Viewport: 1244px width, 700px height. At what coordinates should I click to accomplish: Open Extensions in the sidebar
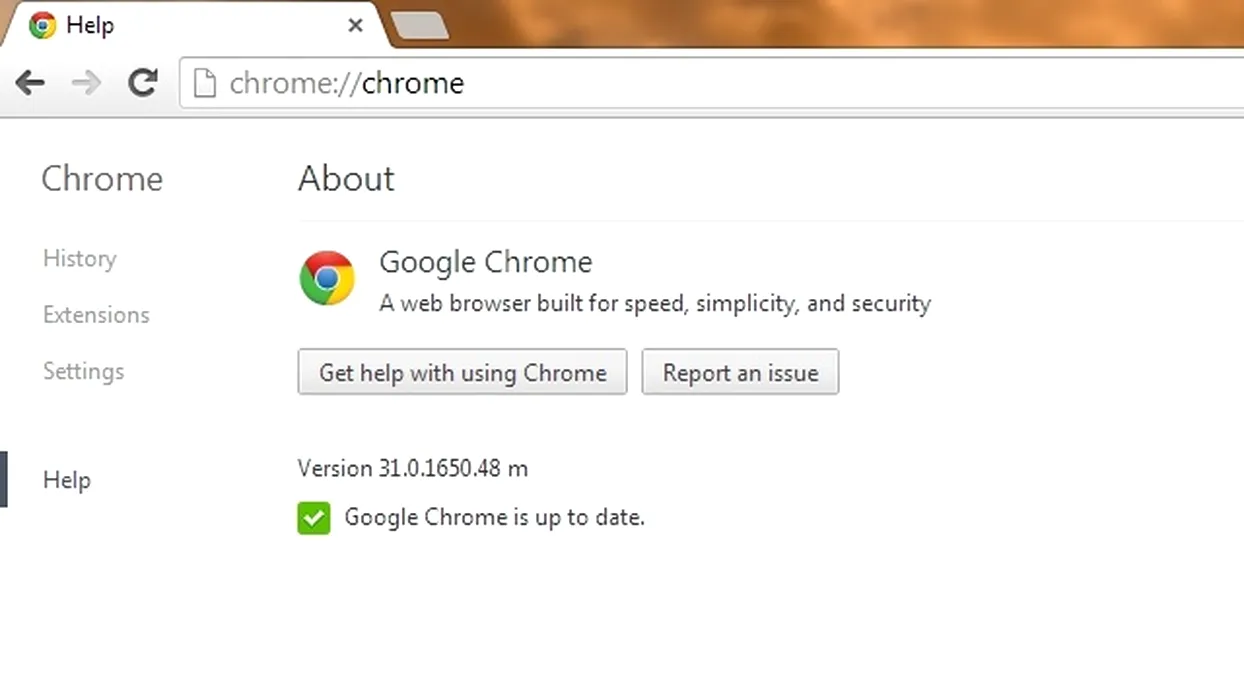[96, 314]
